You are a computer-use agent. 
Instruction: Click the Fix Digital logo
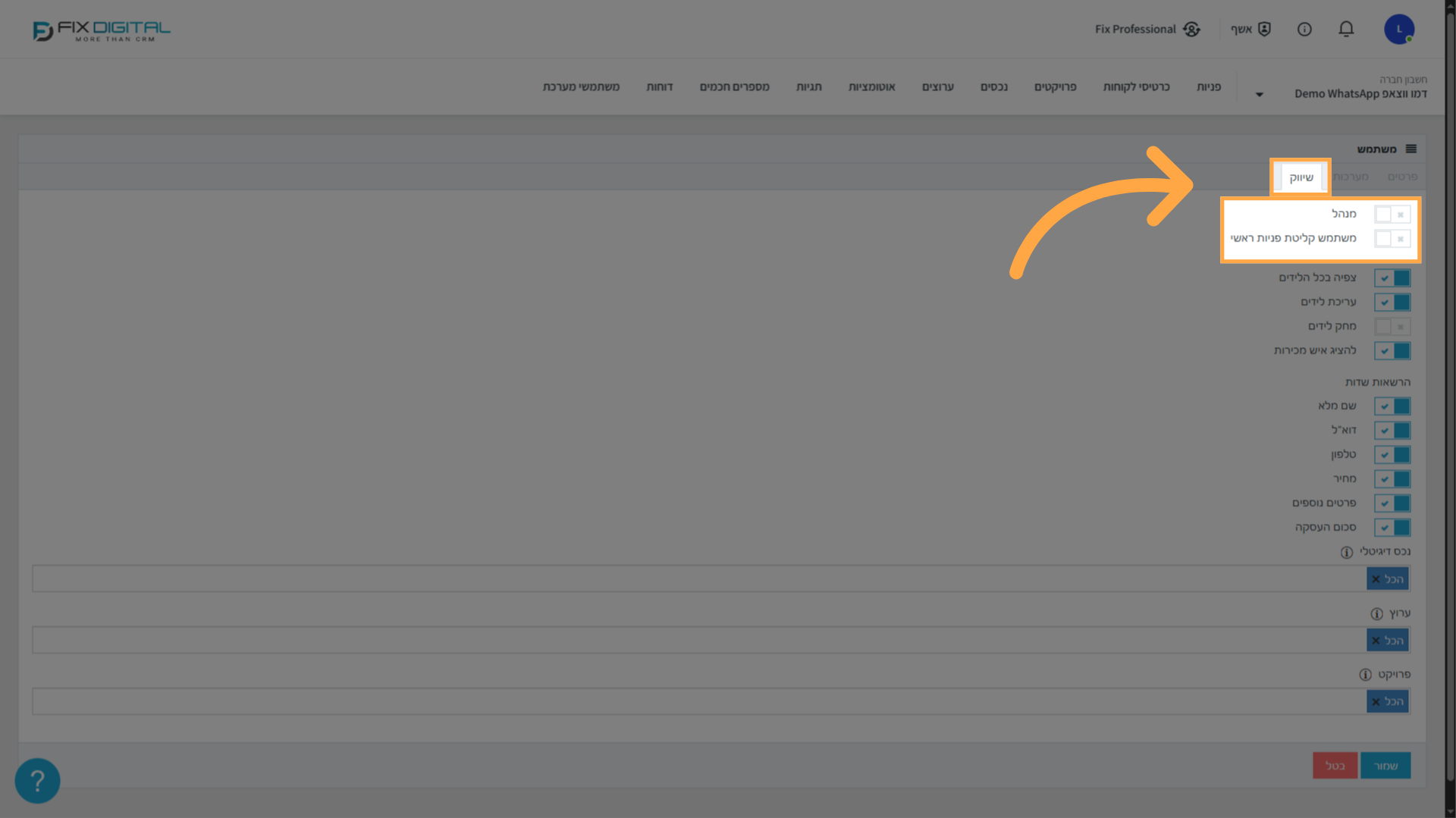[102, 30]
